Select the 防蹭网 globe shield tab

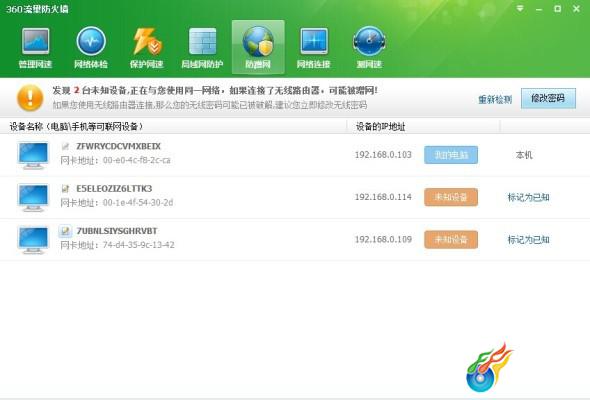pyautogui.click(x=258, y=47)
